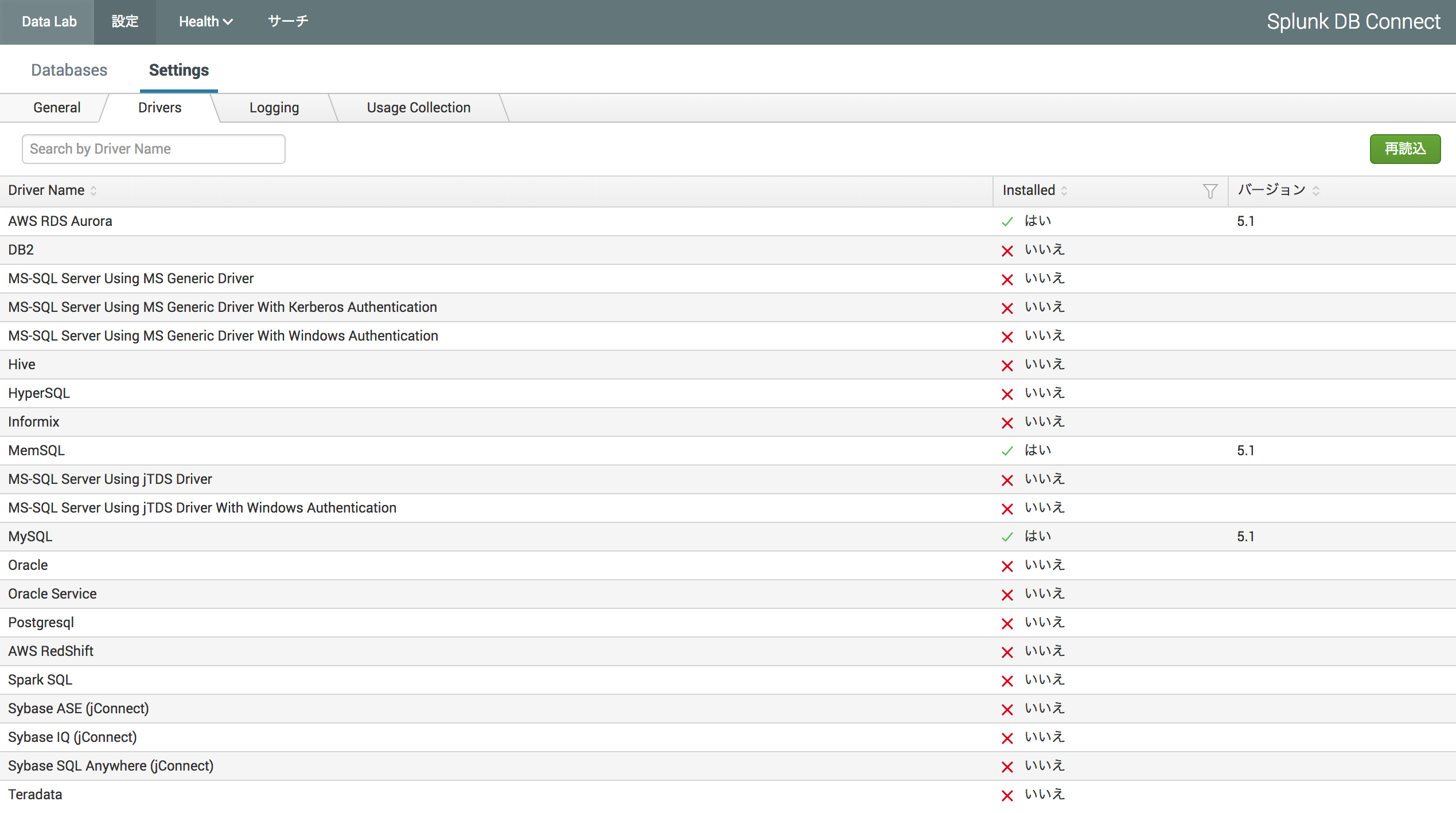Select the Drivers tab
The image size is (1456, 813).
coord(159,108)
